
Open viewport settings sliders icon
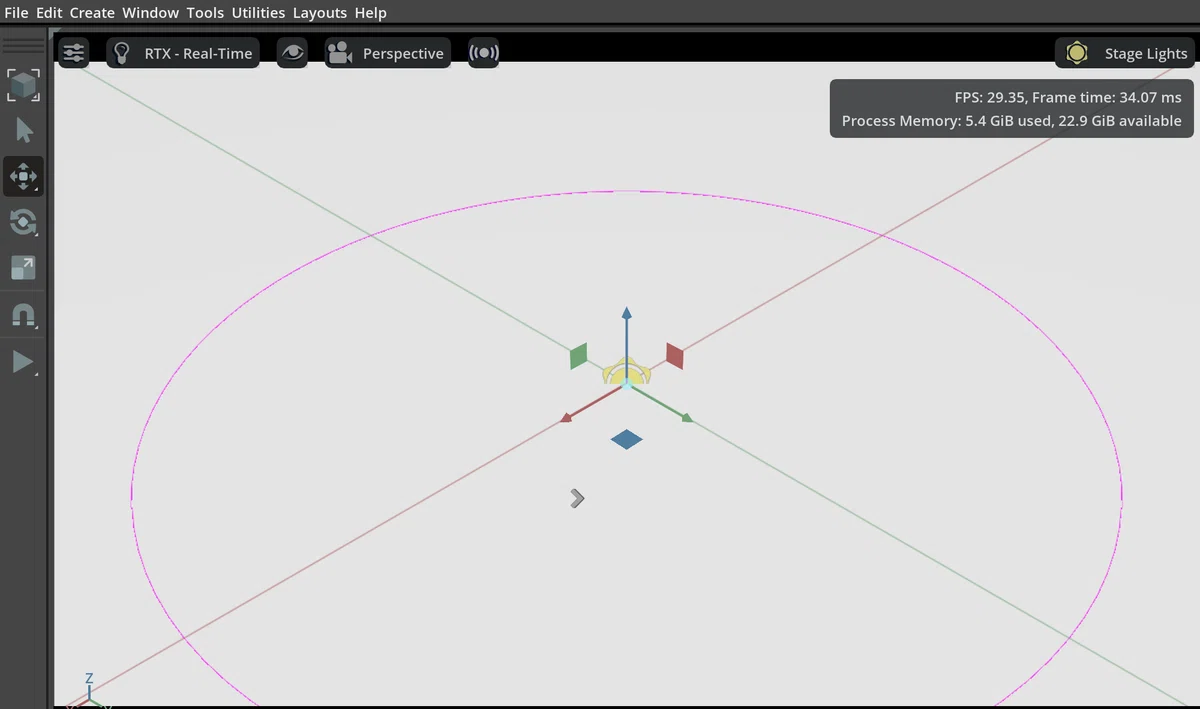click(74, 53)
